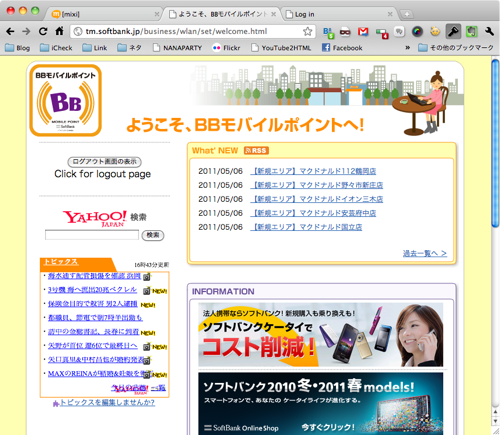Expand the hidden bookmarks chevron
The height and width of the screenshot is (435, 500).
(407, 48)
